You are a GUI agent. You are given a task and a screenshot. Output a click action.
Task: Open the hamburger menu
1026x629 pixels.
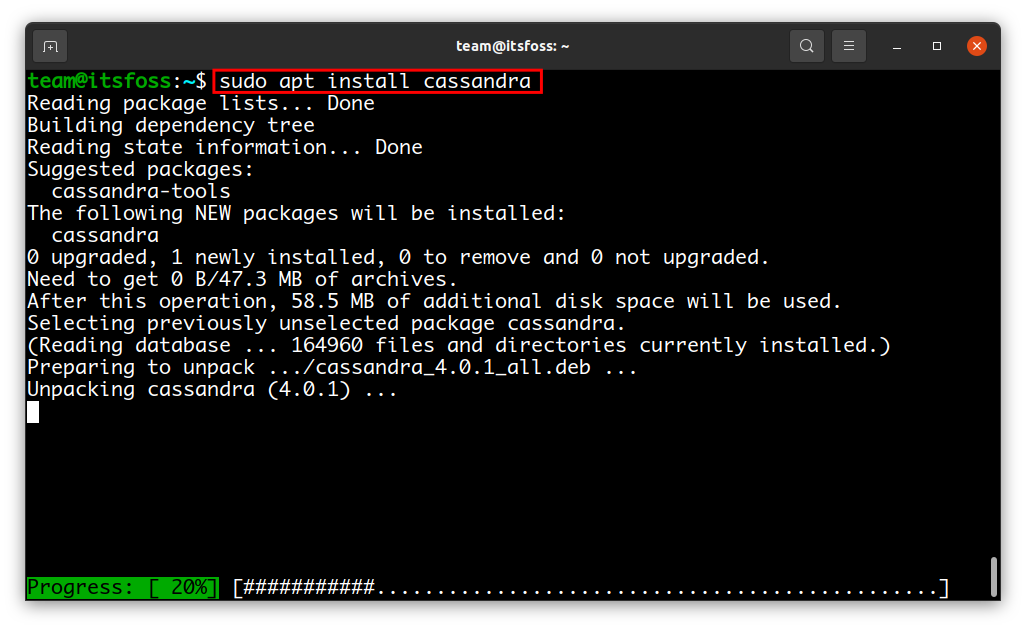849,46
